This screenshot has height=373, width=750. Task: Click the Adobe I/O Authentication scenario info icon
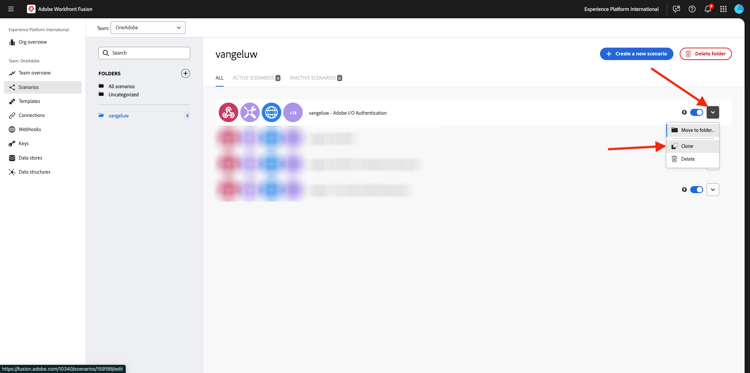684,113
